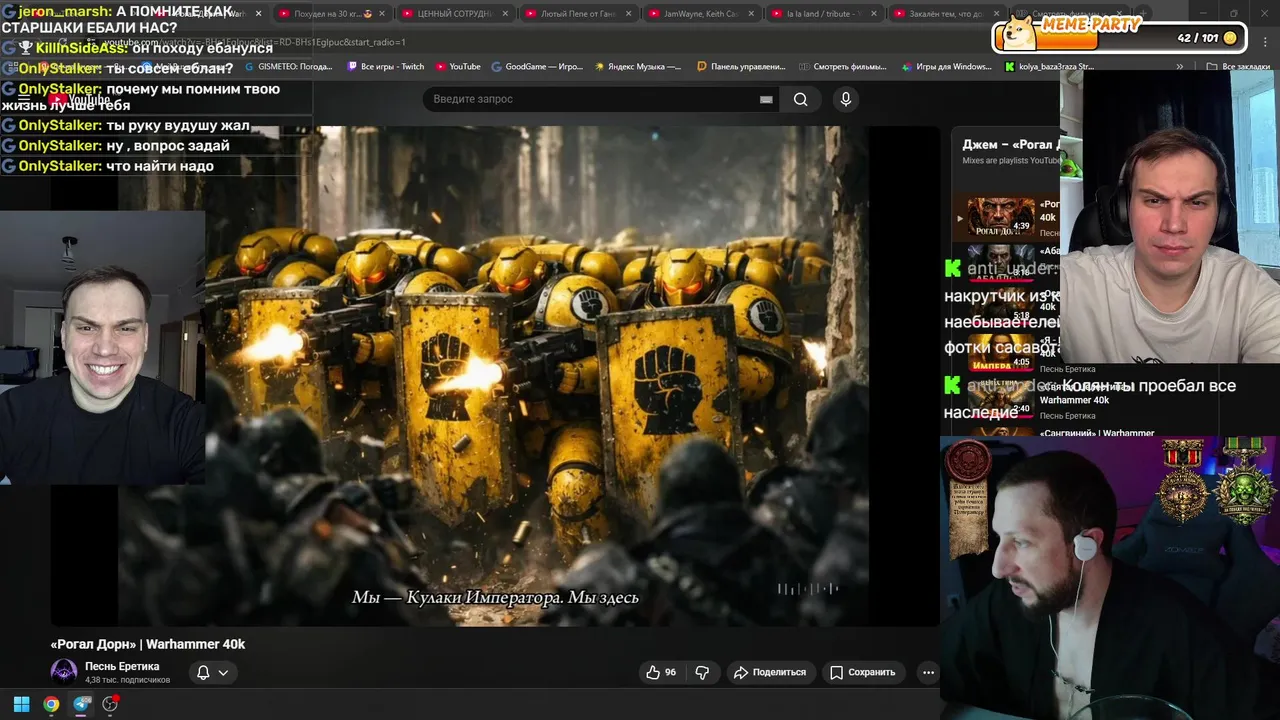This screenshot has height=720, width=1280.
Task: Open Google Chrome from the taskbar
Action: [51, 704]
